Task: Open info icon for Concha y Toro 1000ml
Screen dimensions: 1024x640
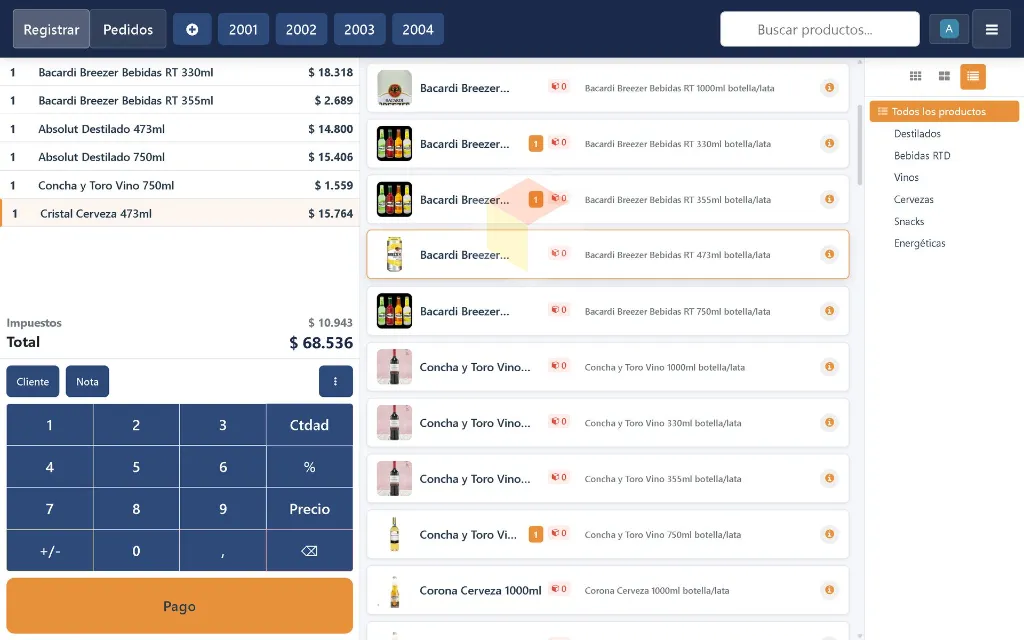Action: pyautogui.click(x=829, y=367)
